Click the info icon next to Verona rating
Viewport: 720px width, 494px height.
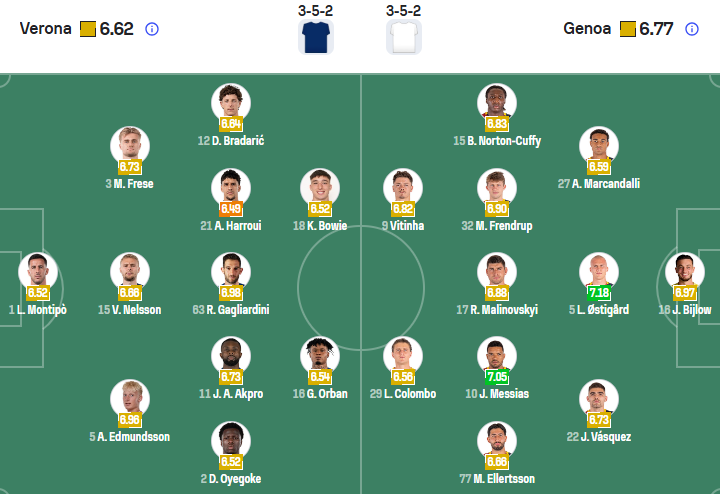click(x=152, y=29)
